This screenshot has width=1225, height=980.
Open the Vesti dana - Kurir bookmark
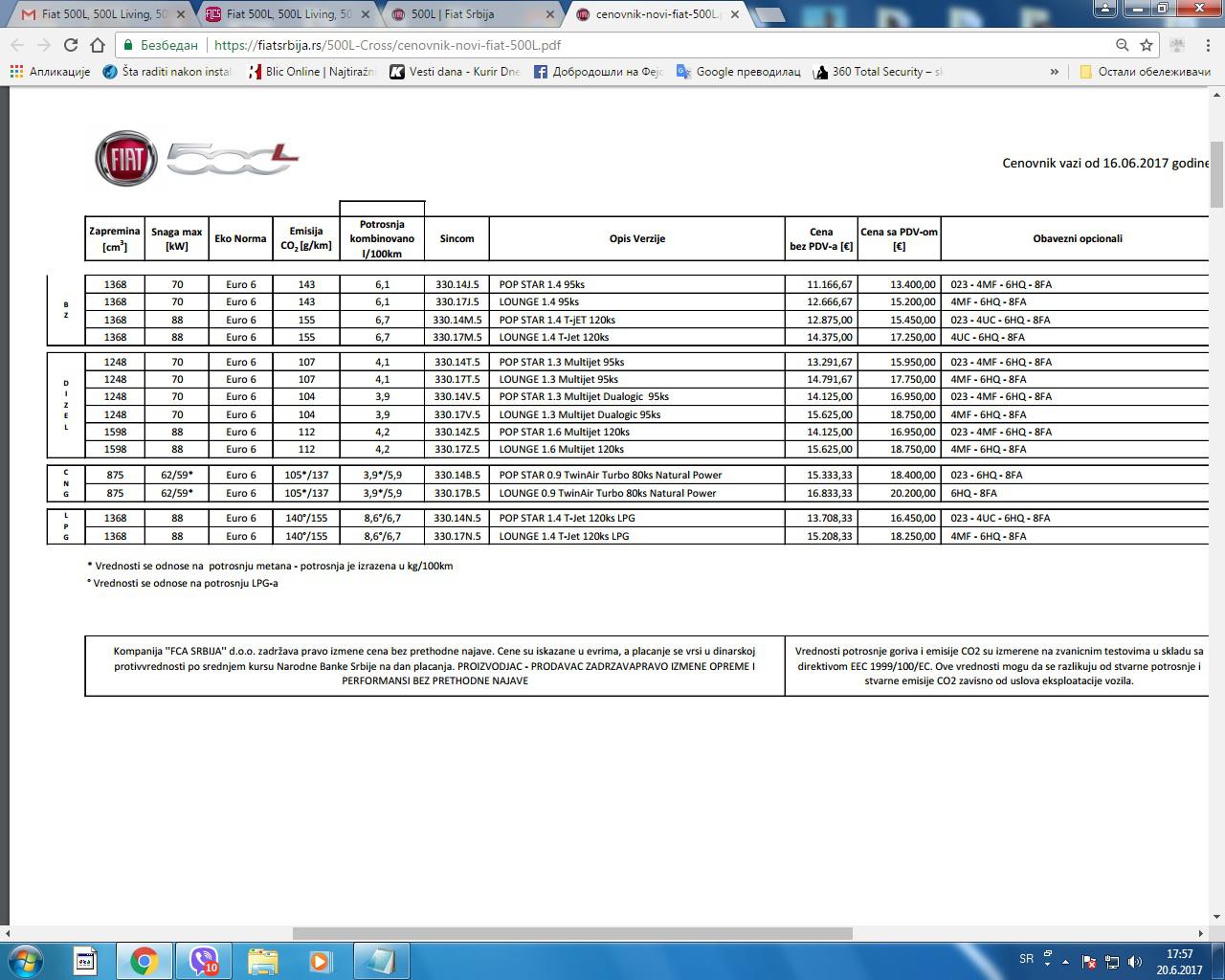[456, 72]
